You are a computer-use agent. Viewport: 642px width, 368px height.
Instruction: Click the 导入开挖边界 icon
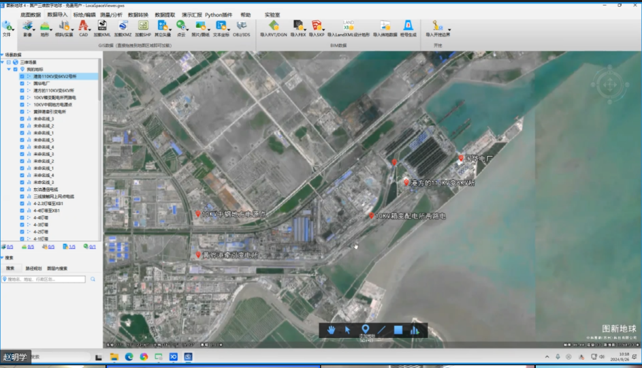(437, 26)
